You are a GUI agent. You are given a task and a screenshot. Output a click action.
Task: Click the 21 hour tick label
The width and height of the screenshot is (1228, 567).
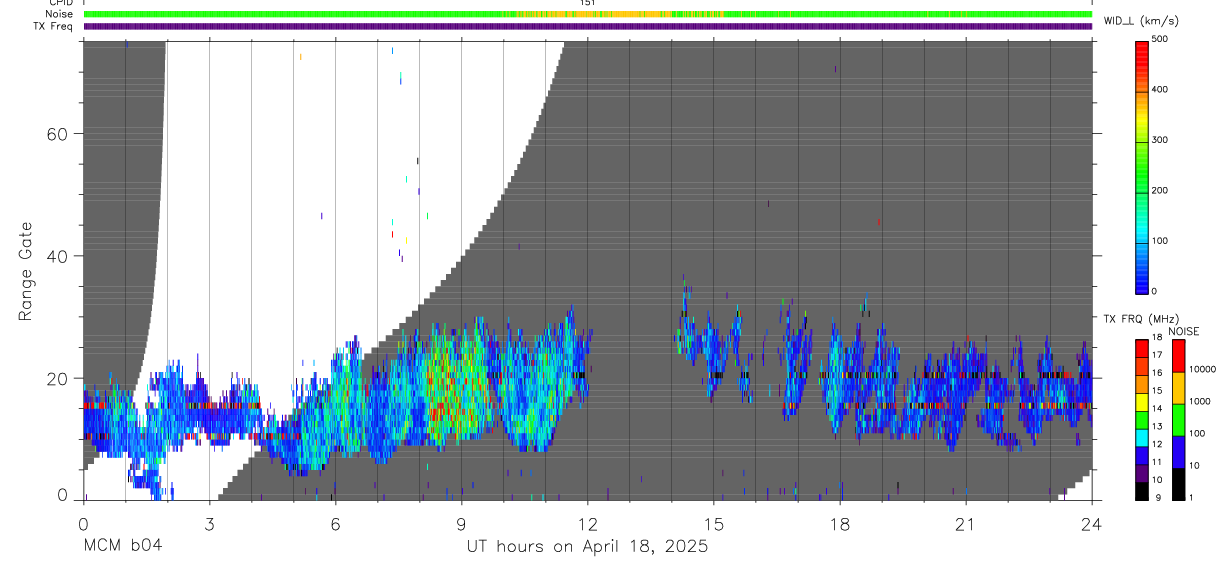coord(965,524)
